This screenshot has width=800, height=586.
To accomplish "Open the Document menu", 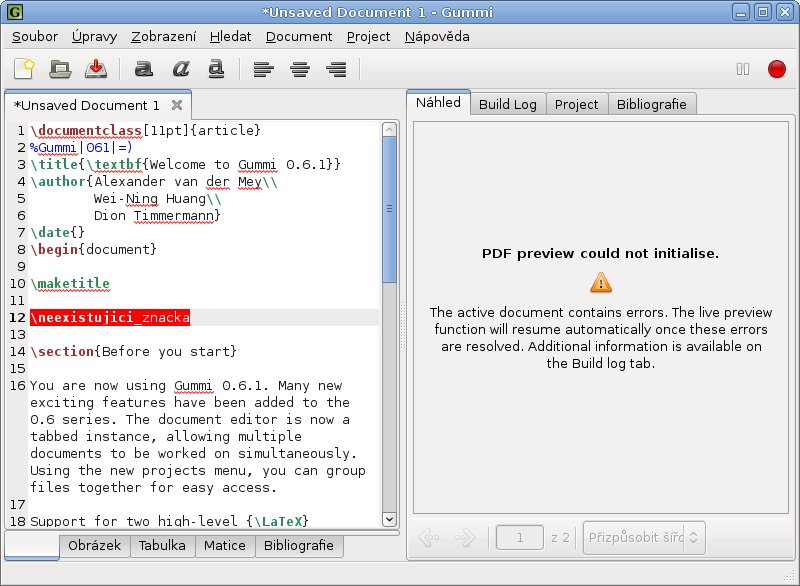I will tap(299, 37).
